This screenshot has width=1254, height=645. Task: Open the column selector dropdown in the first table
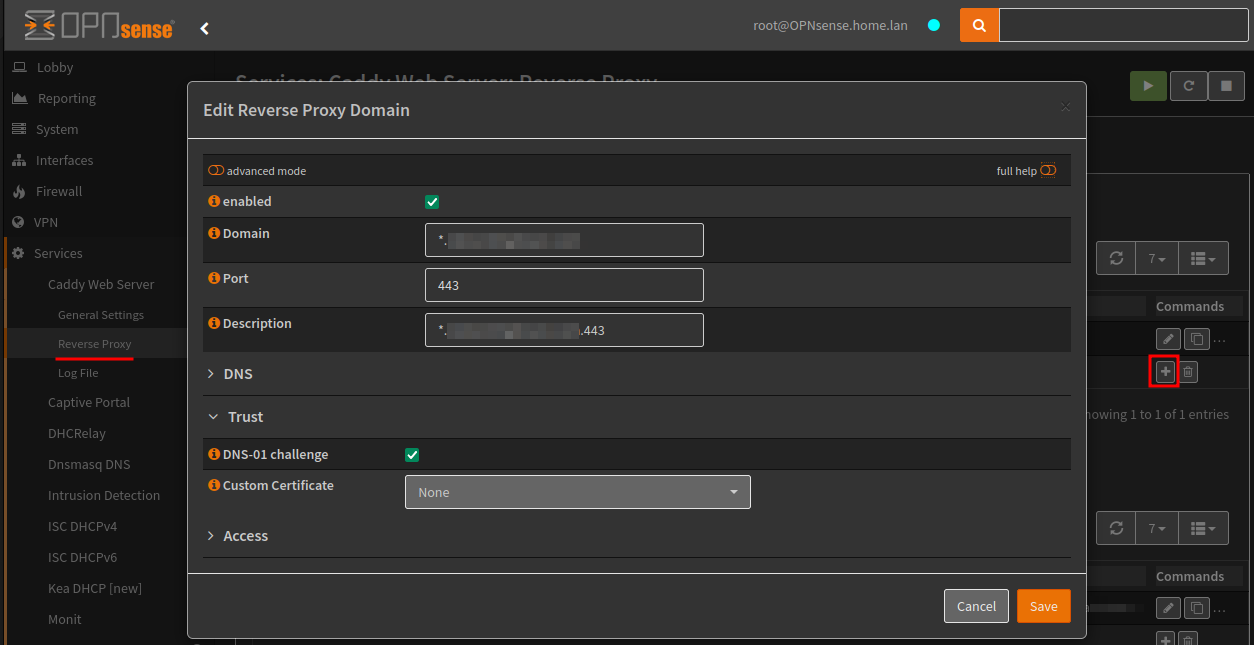(x=1203, y=258)
